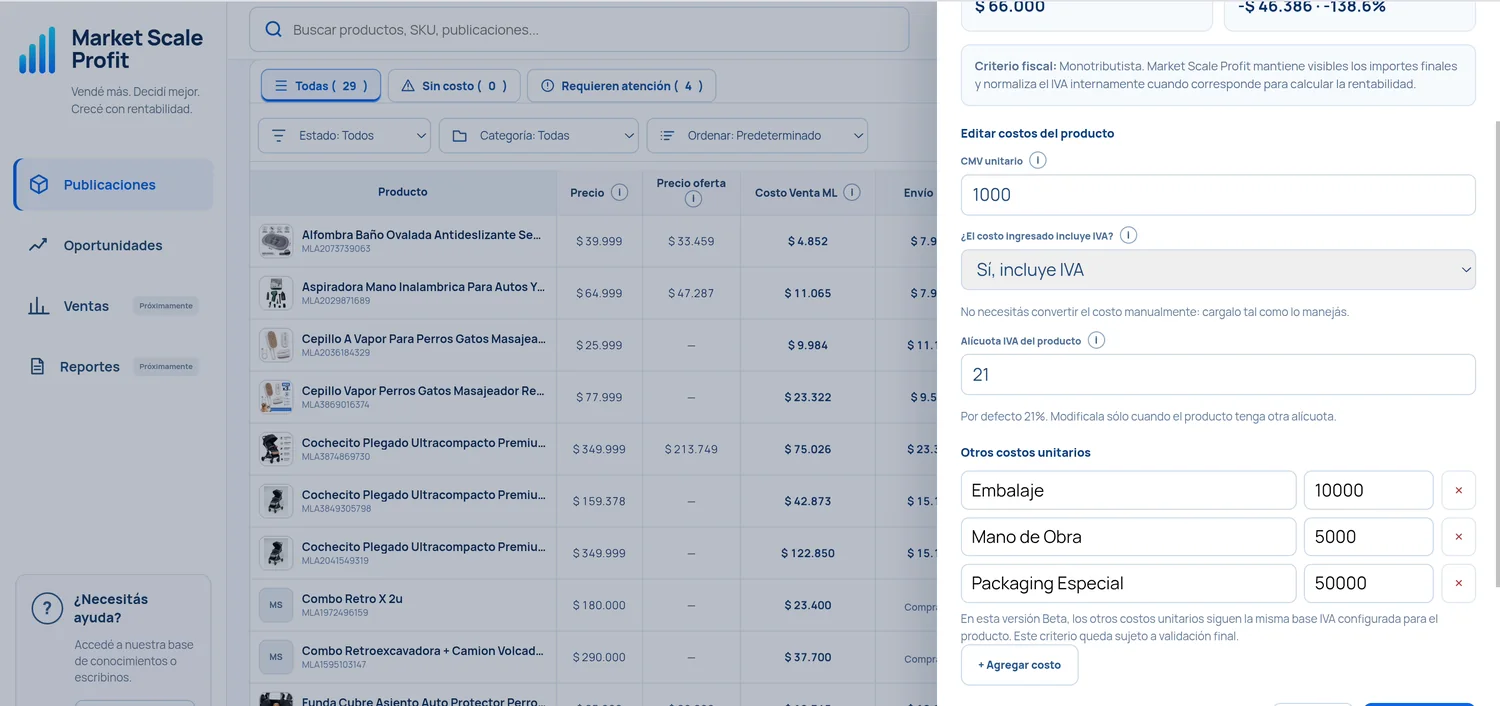Viewport: 1500px width, 706px height.
Task: Click product name Aspiradora Mano Inalambrica Para Autos
Action: (424, 287)
